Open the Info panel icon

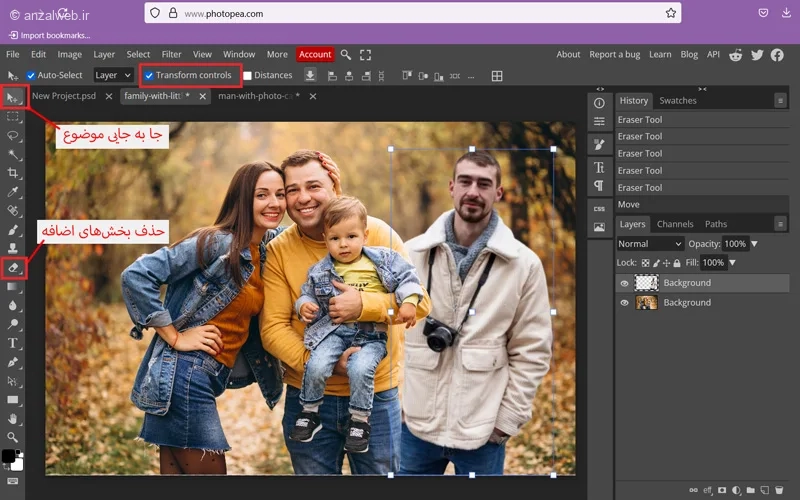599,103
